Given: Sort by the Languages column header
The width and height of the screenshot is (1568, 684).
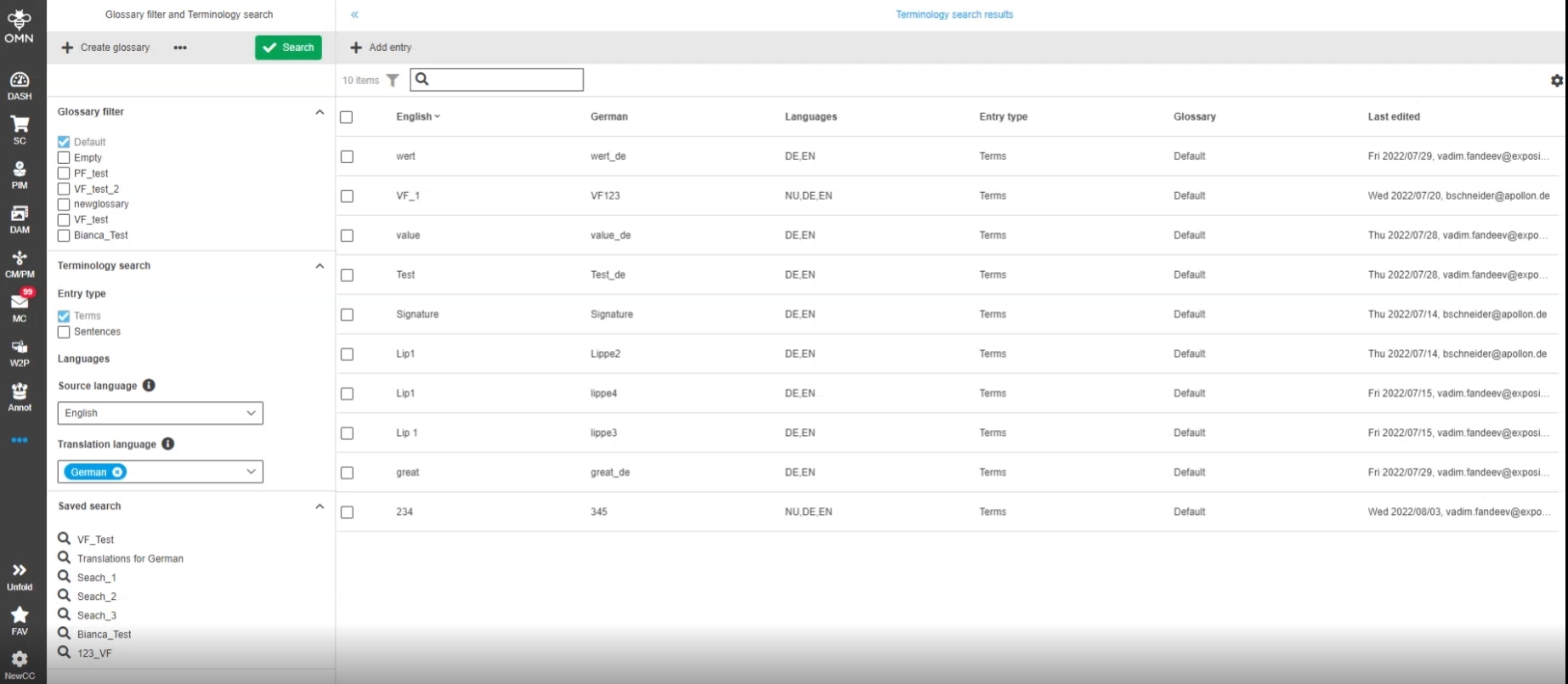Looking at the screenshot, I should tap(811, 116).
